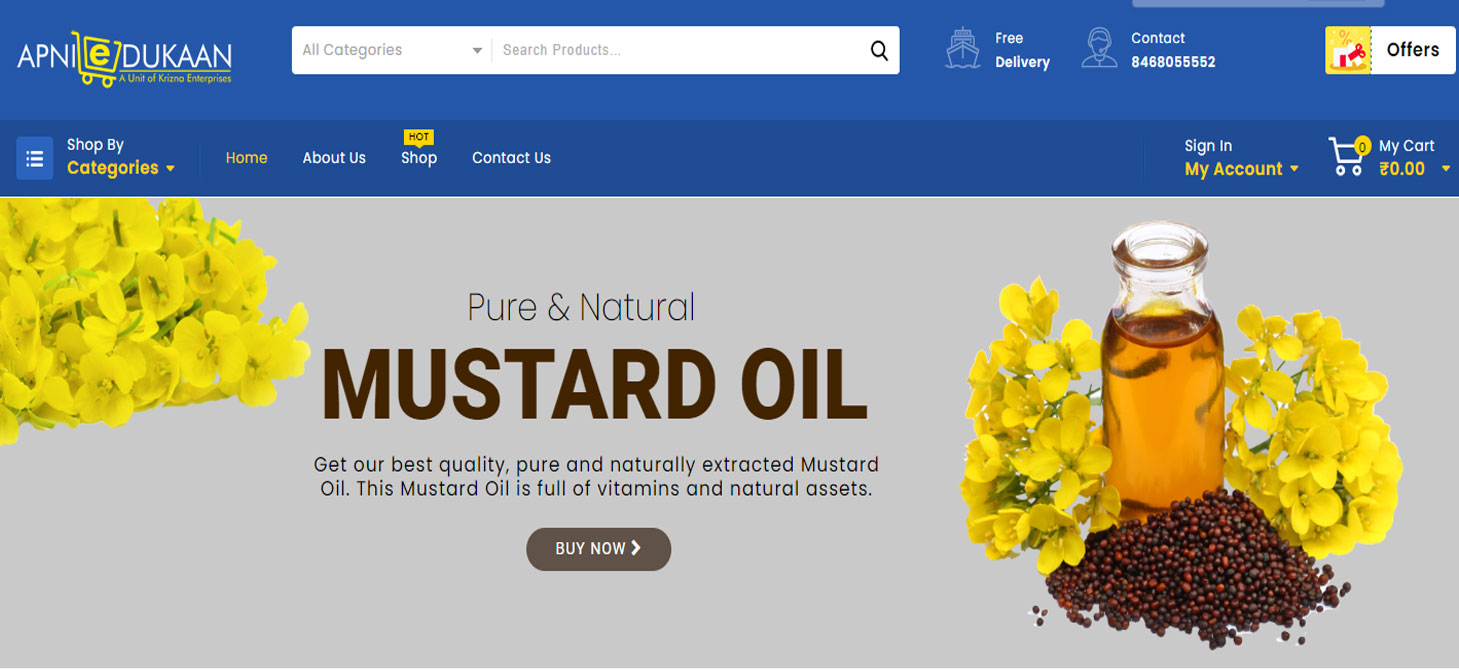Click the shopping cart icon

(x=1346, y=158)
